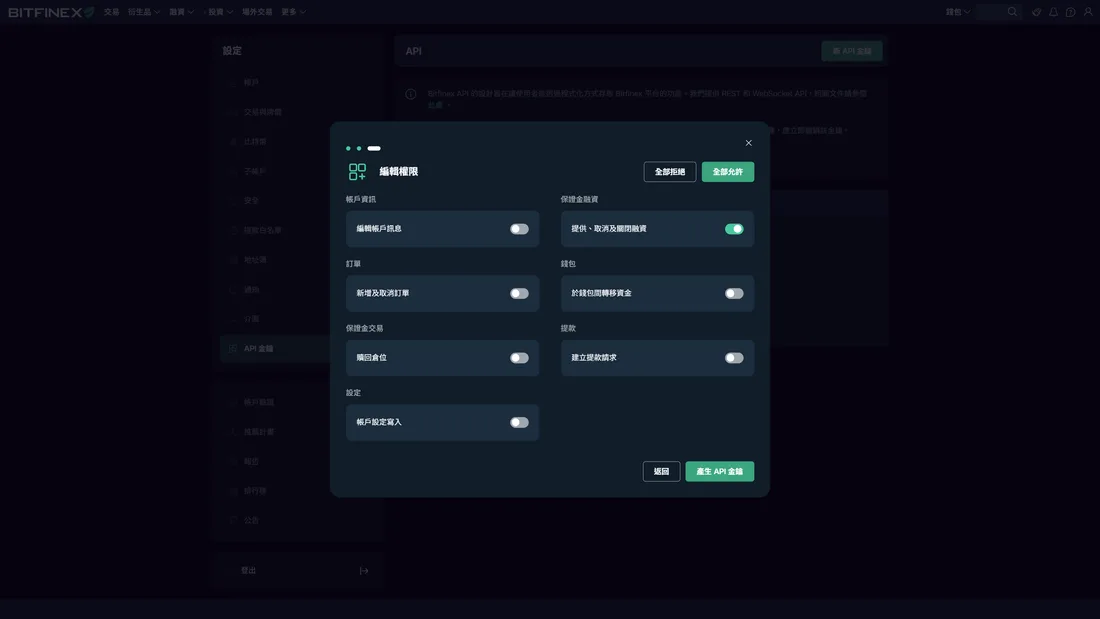Toggle 於錢包間轉移資金 switch
Viewport: 1100px width, 619px height.
tap(734, 293)
